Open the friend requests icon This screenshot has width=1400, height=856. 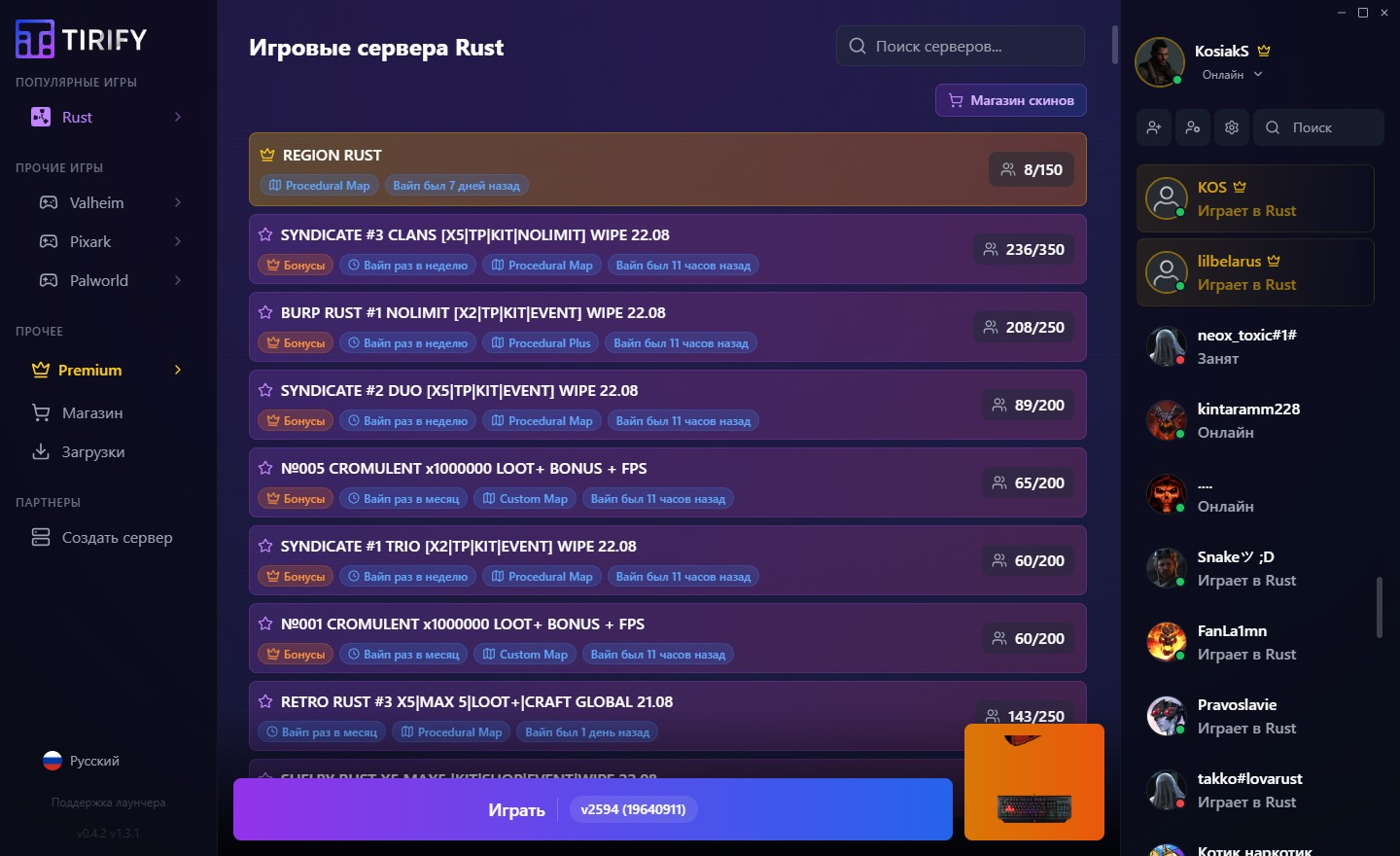[1193, 127]
